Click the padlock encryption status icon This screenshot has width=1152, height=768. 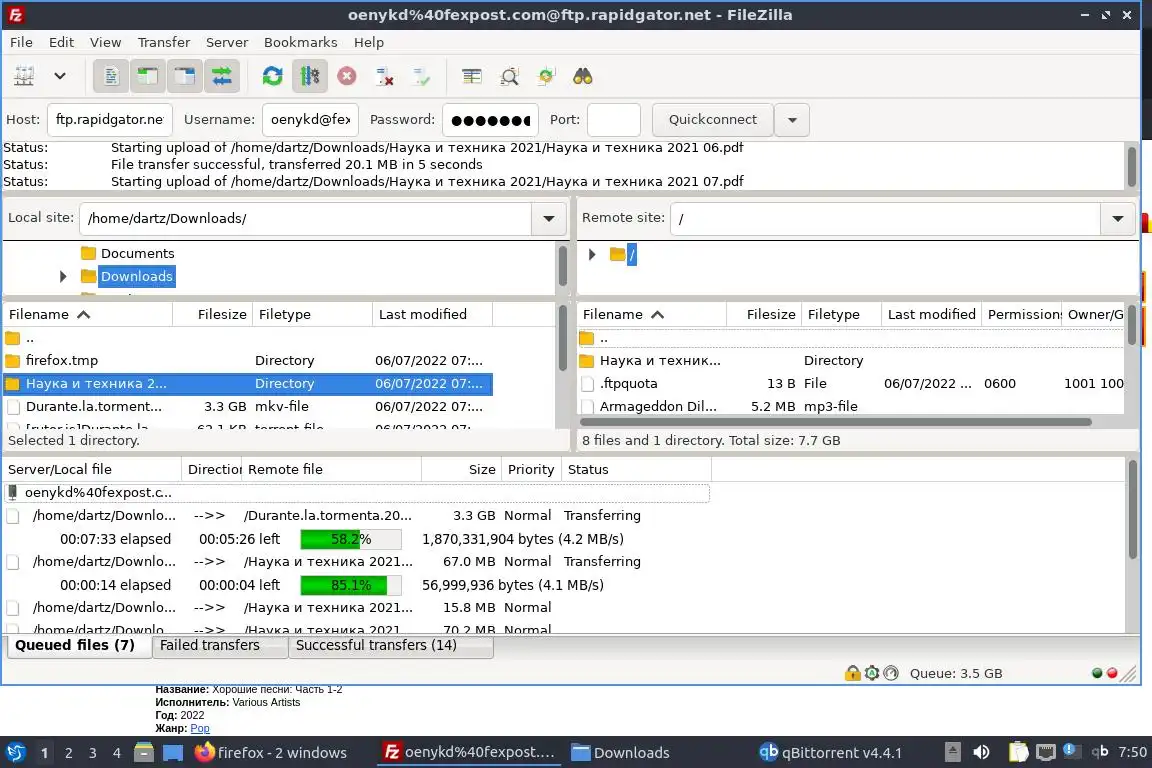pyautogui.click(x=852, y=672)
